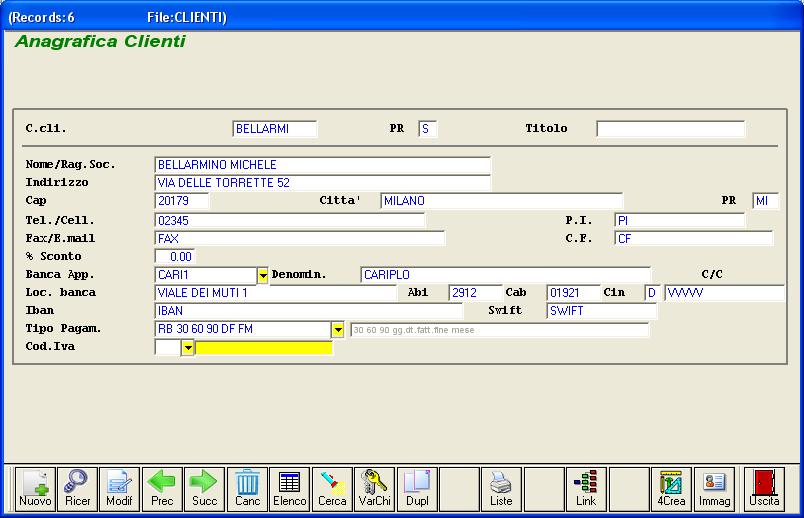
Task: Click the Banca App. code field CARI1
Action: [206, 275]
